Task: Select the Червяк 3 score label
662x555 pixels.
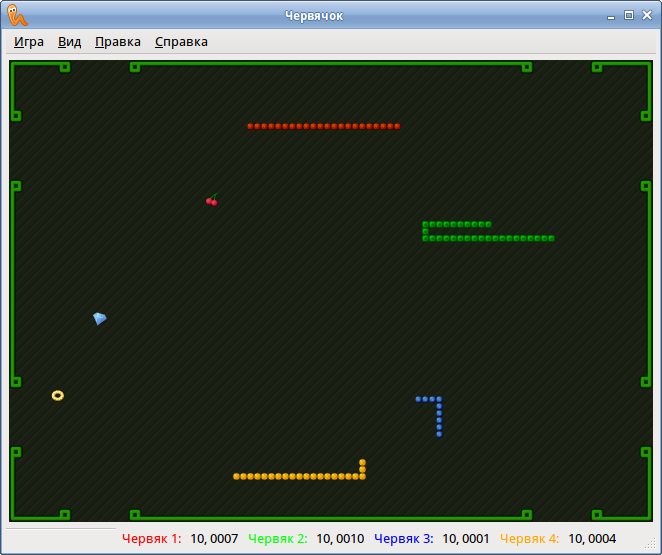Action: click(404, 539)
